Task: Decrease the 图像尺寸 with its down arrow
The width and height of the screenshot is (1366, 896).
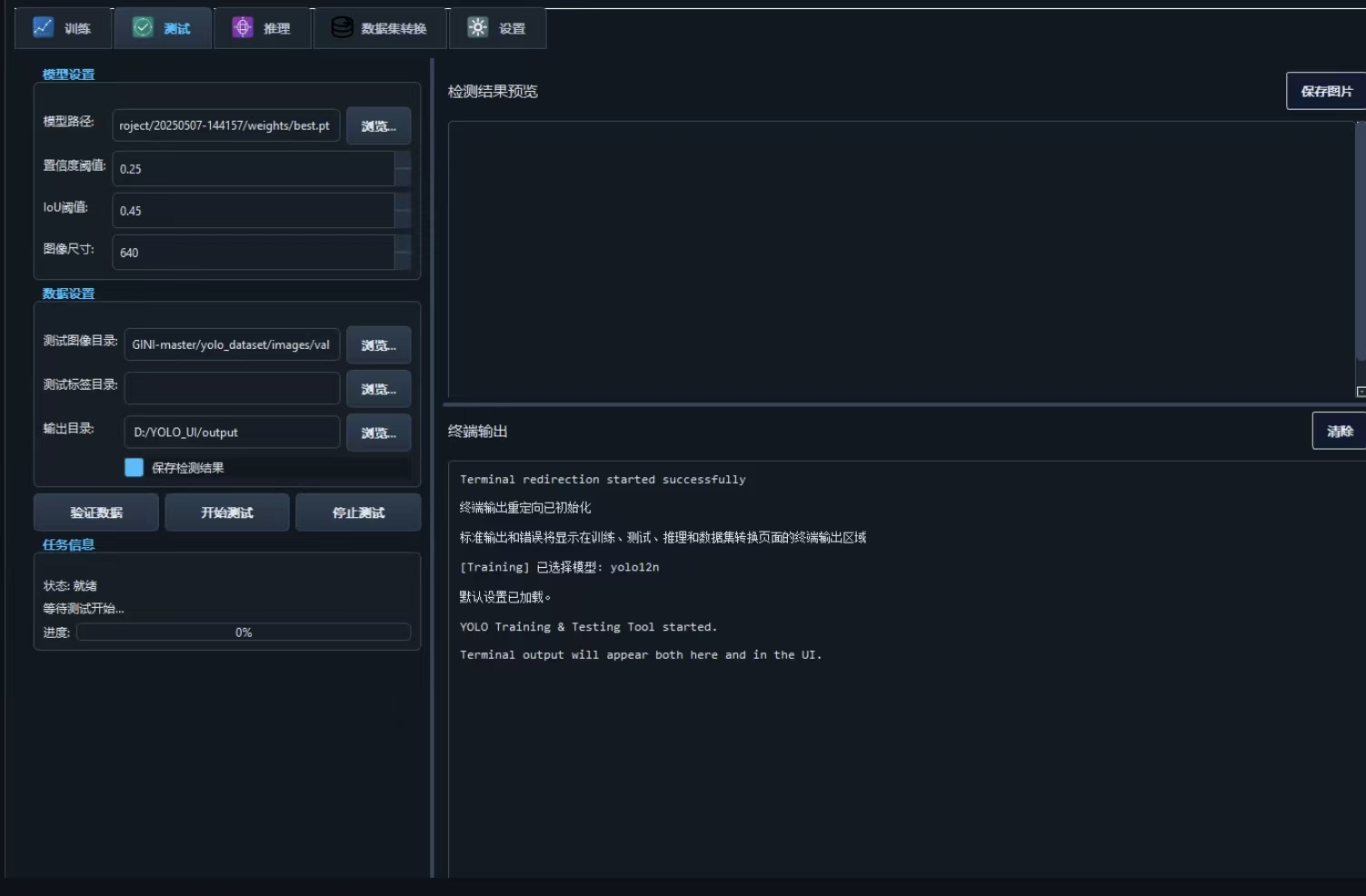Action: coord(403,262)
